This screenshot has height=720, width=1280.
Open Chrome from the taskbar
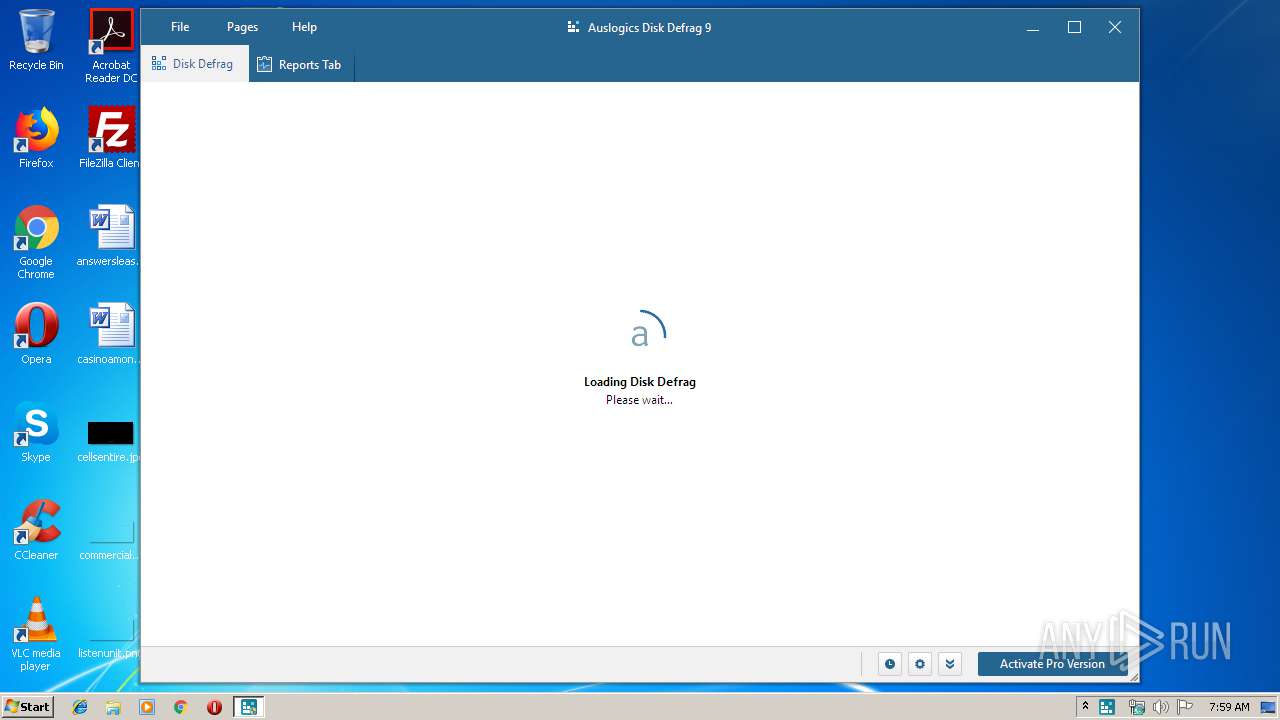[x=181, y=707]
